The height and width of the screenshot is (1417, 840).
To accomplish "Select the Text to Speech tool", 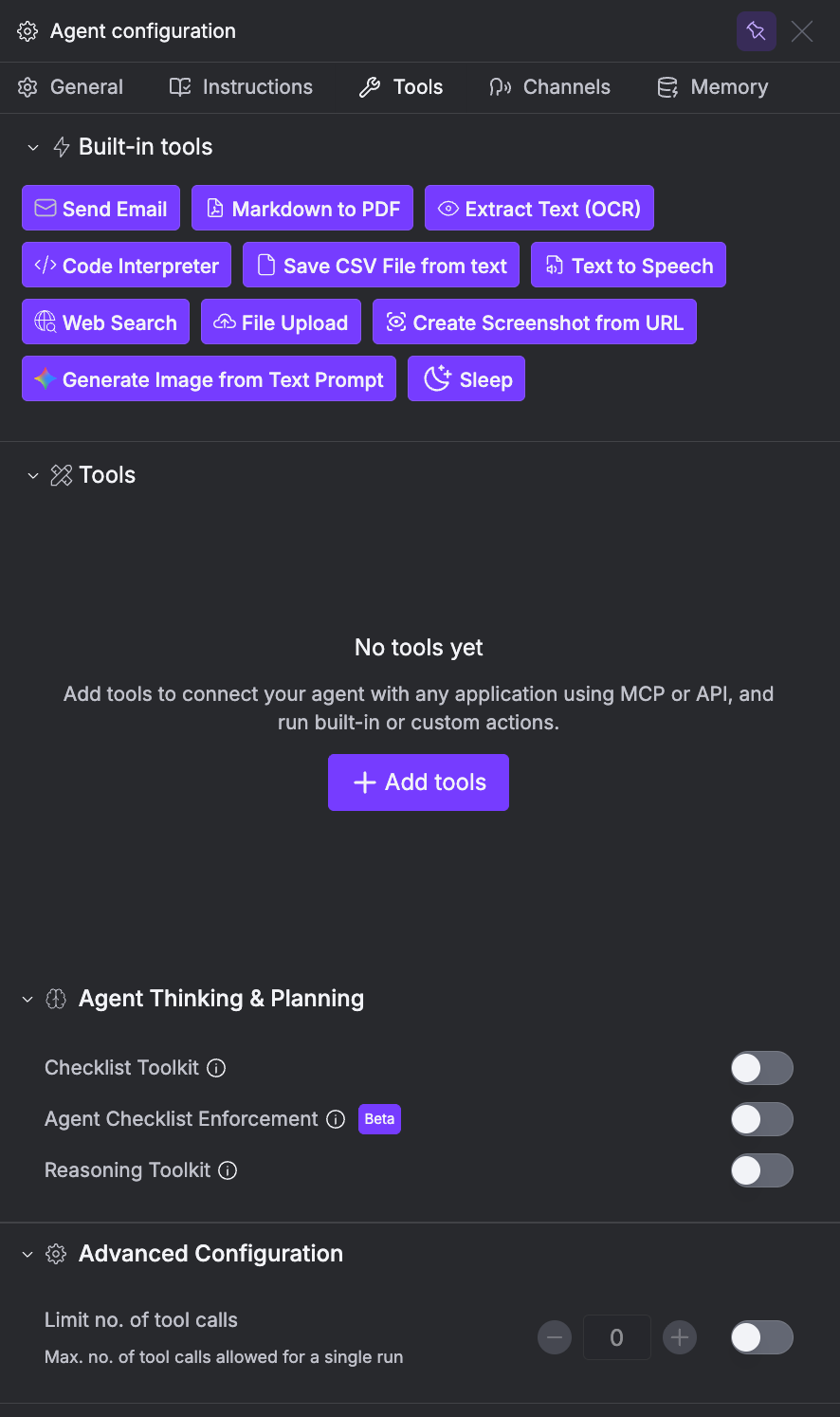I will 628,266.
